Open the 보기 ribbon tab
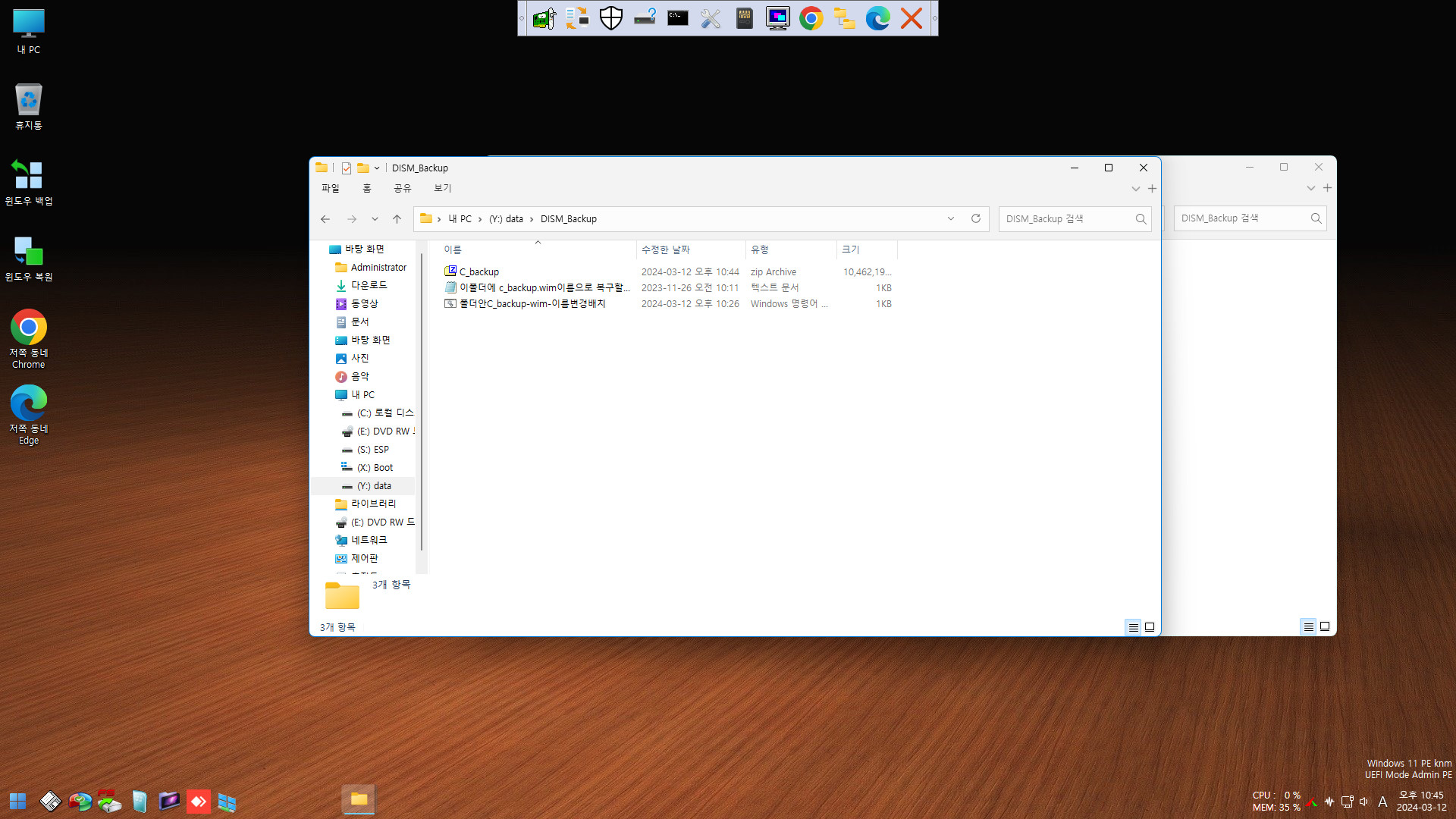Viewport: 1456px width, 819px height. tap(443, 188)
